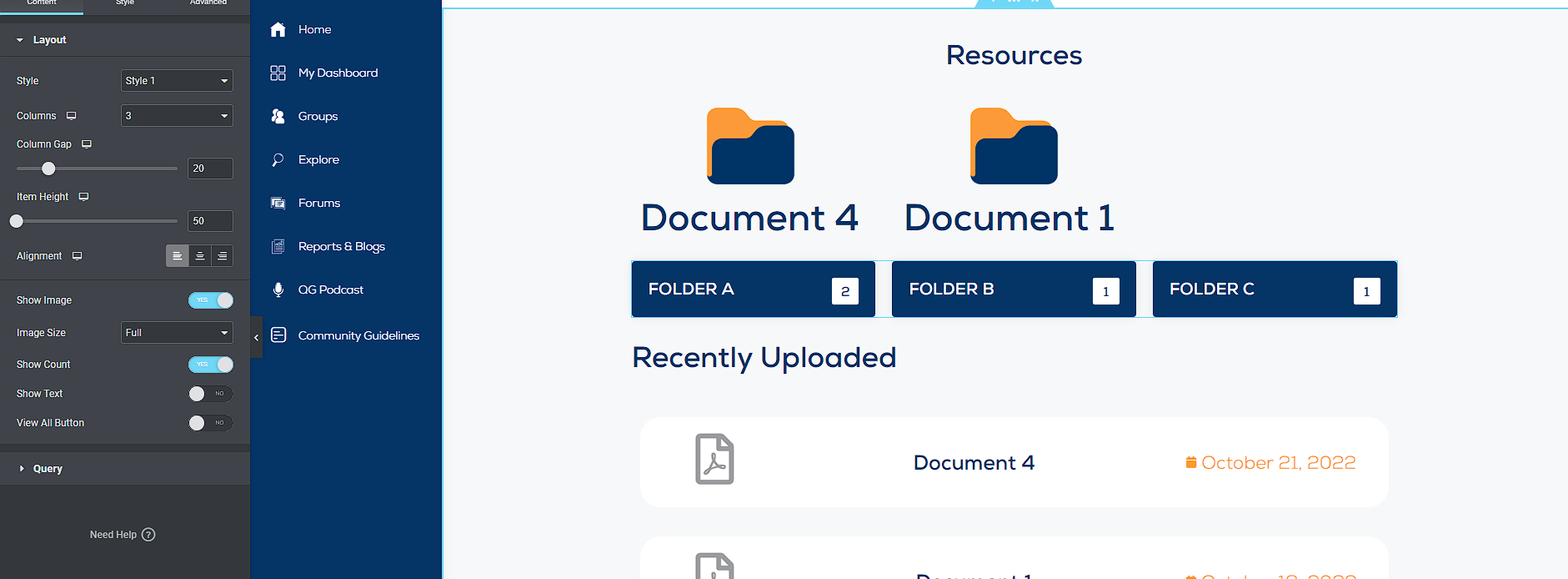1568x579 pixels.
Task: Enable the View All Button switch
Action: (x=211, y=423)
